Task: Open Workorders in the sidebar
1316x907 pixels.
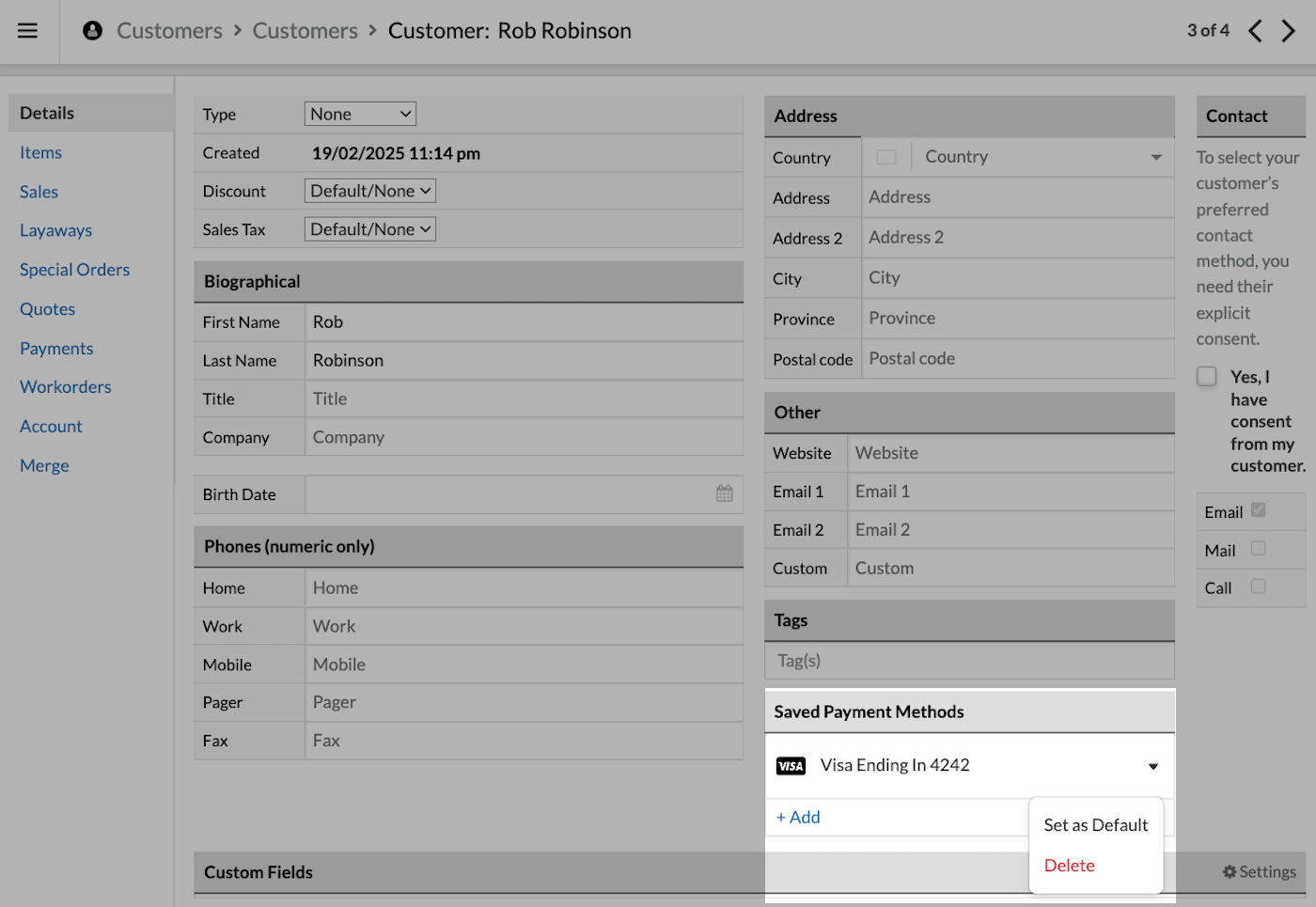Action: point(66,387)
